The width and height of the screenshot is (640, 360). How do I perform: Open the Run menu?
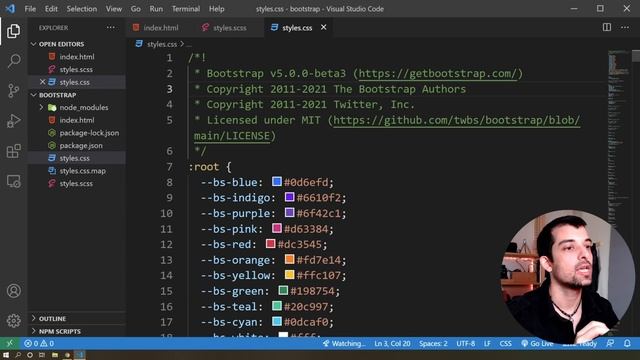pos(156,9)
